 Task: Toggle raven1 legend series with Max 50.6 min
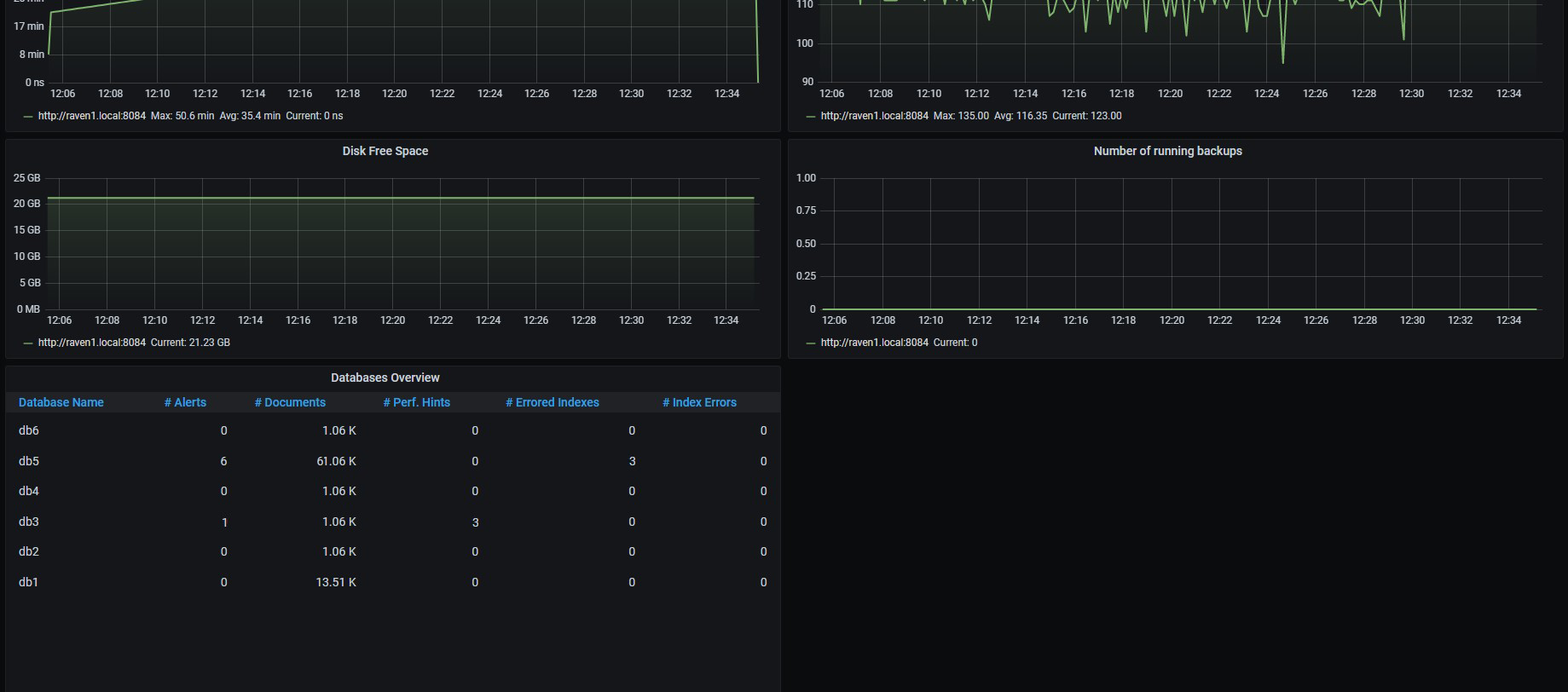(x=92, y=116)
